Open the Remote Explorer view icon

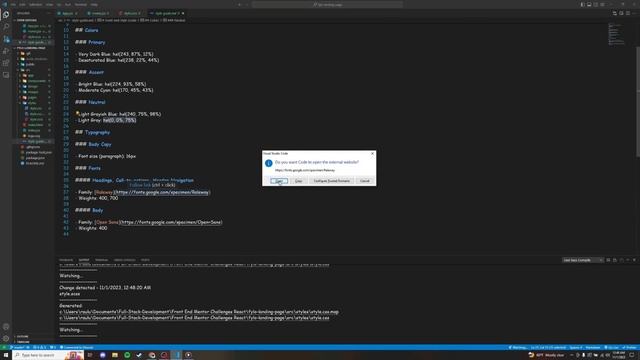coord(6,75)
